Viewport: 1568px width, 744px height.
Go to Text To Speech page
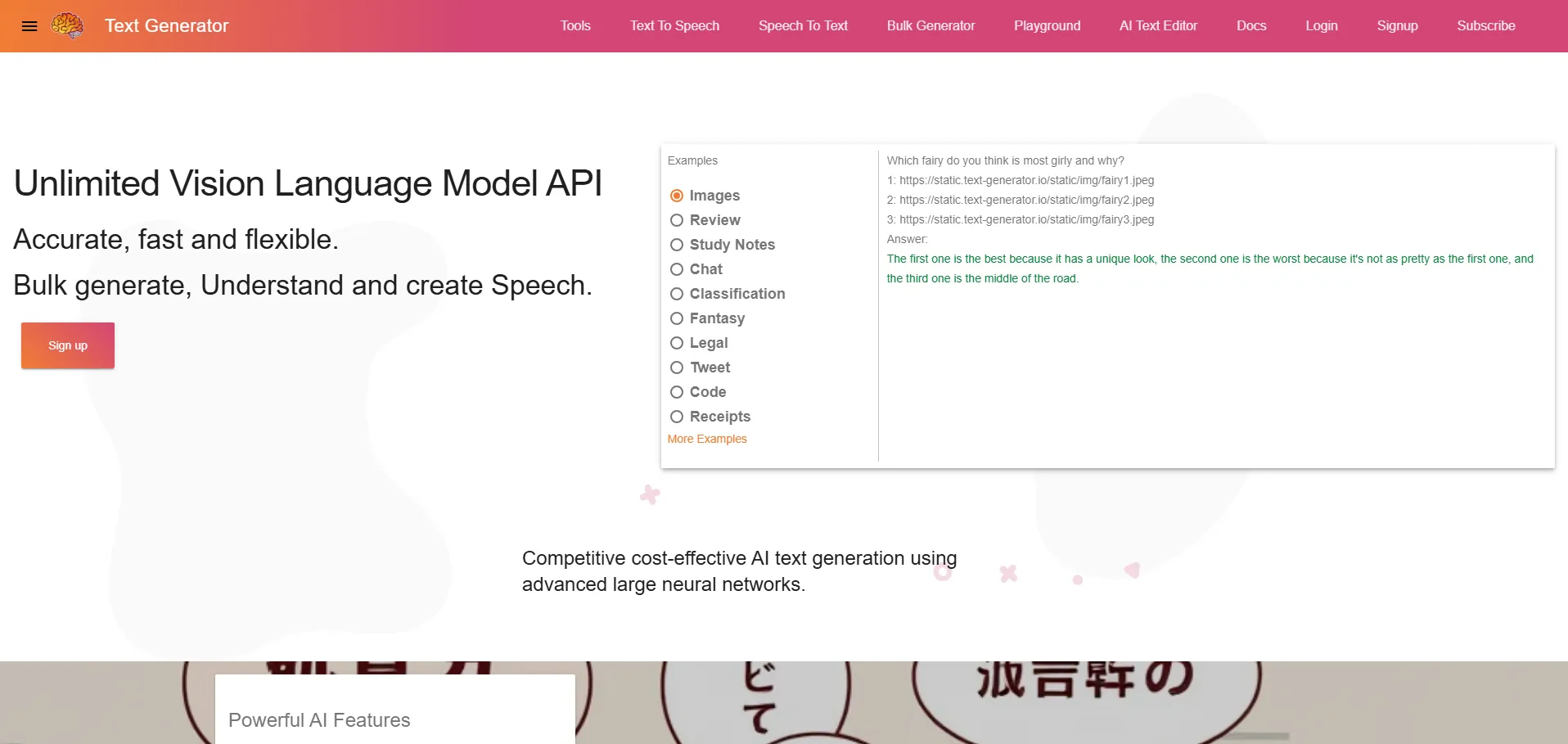674,26
